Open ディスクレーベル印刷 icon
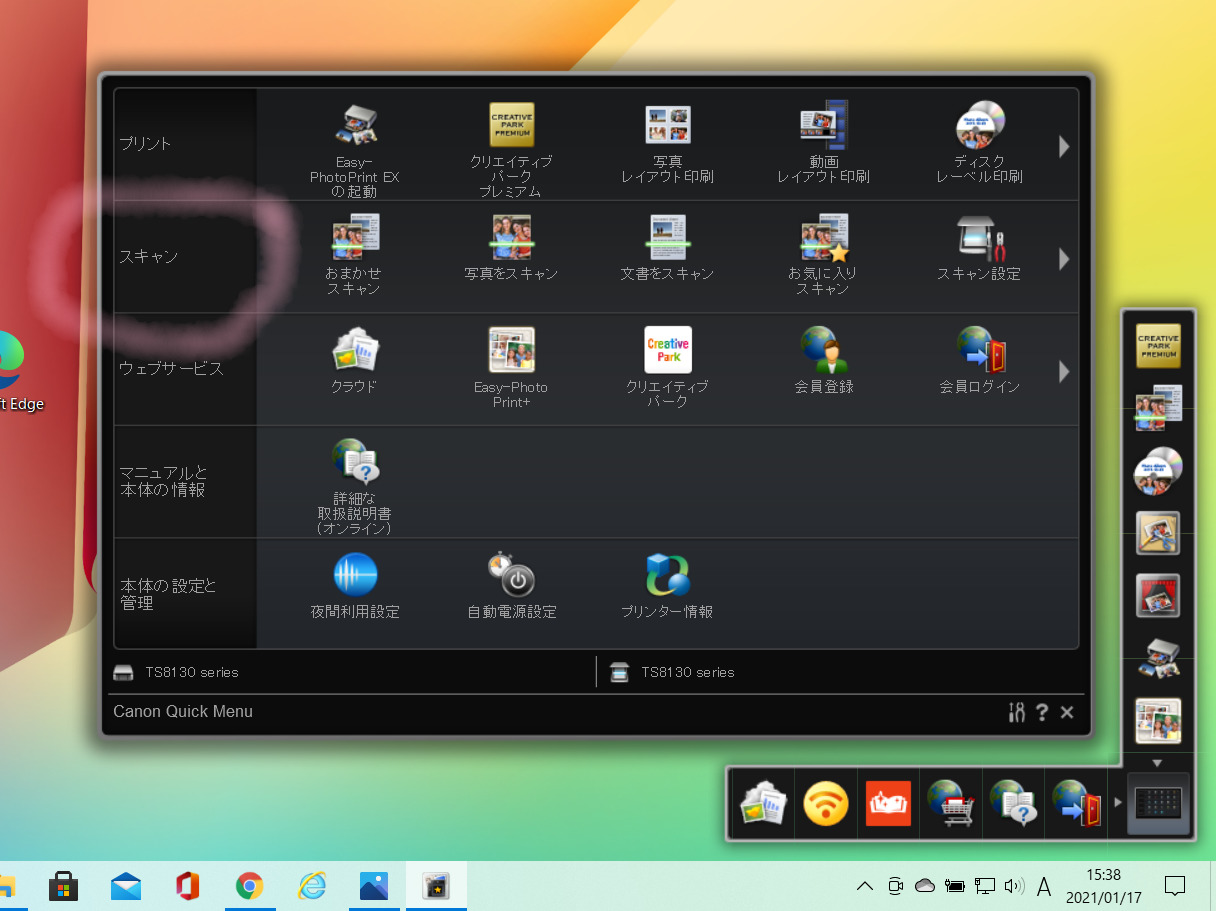 pyautogui.click(x=979, y=126)
